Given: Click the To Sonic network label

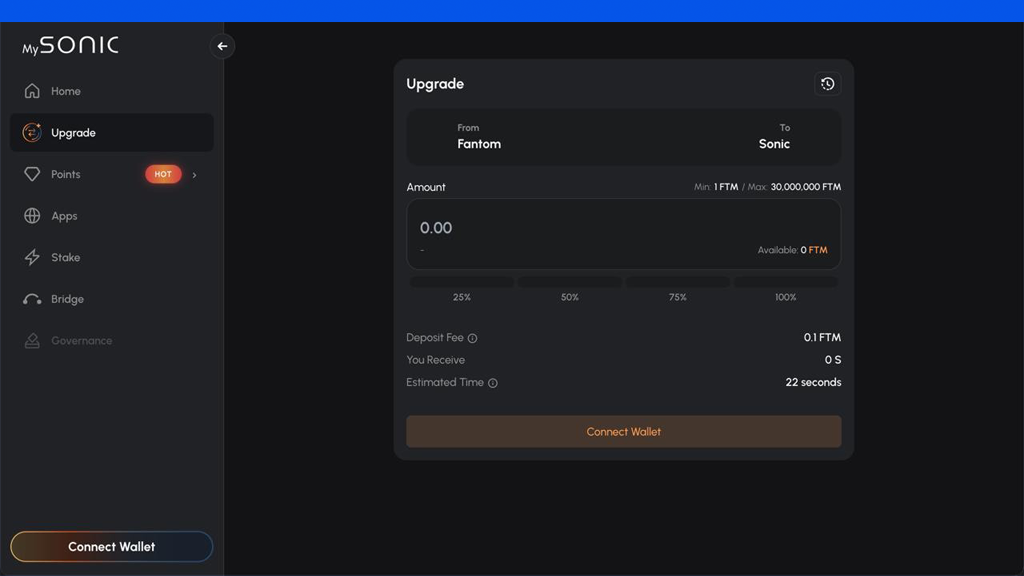Looking at the screenshot, I should [774, 136].
